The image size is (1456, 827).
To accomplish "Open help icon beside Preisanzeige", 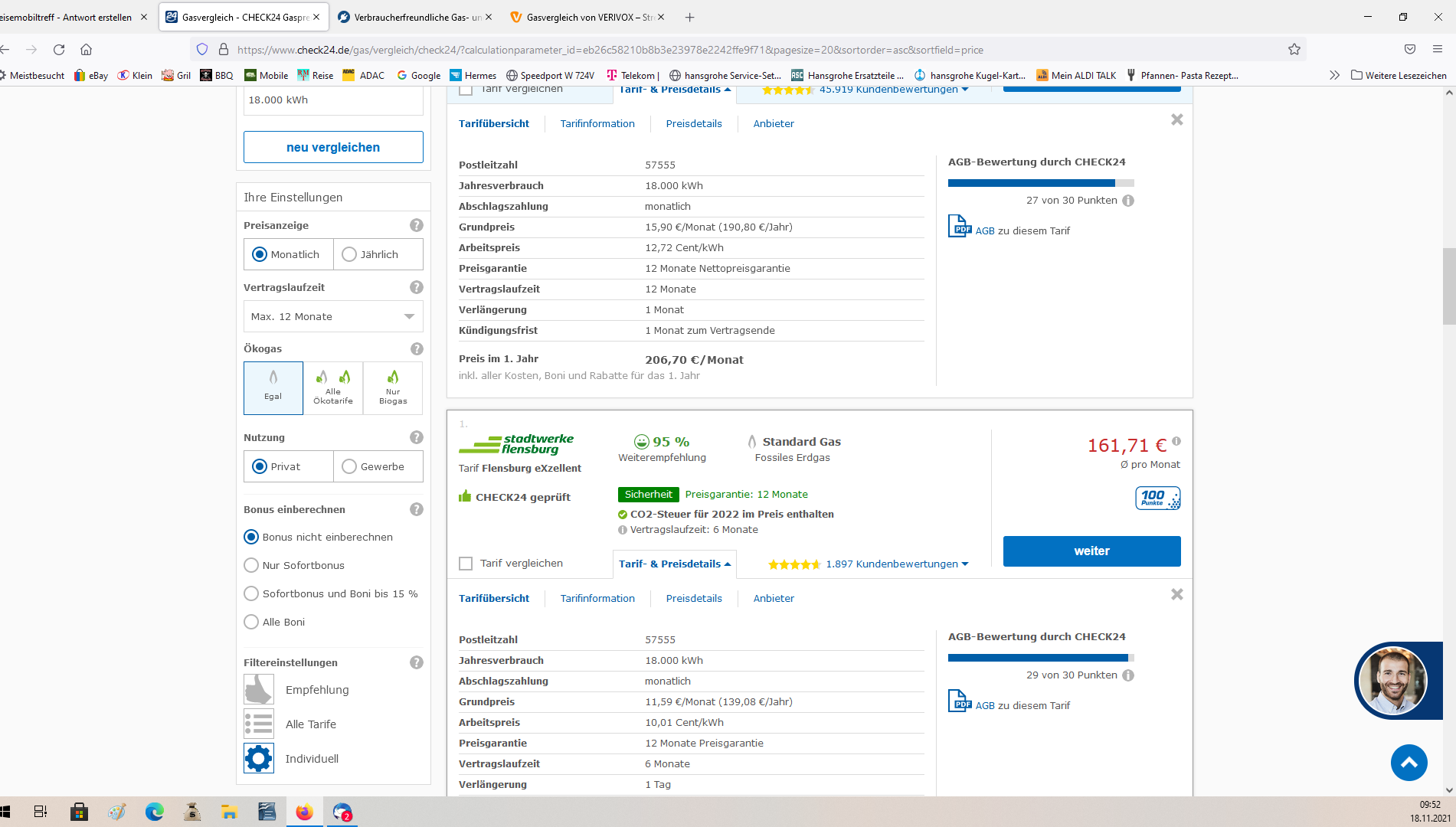I will pyautogui.click(x=417, y=225).
